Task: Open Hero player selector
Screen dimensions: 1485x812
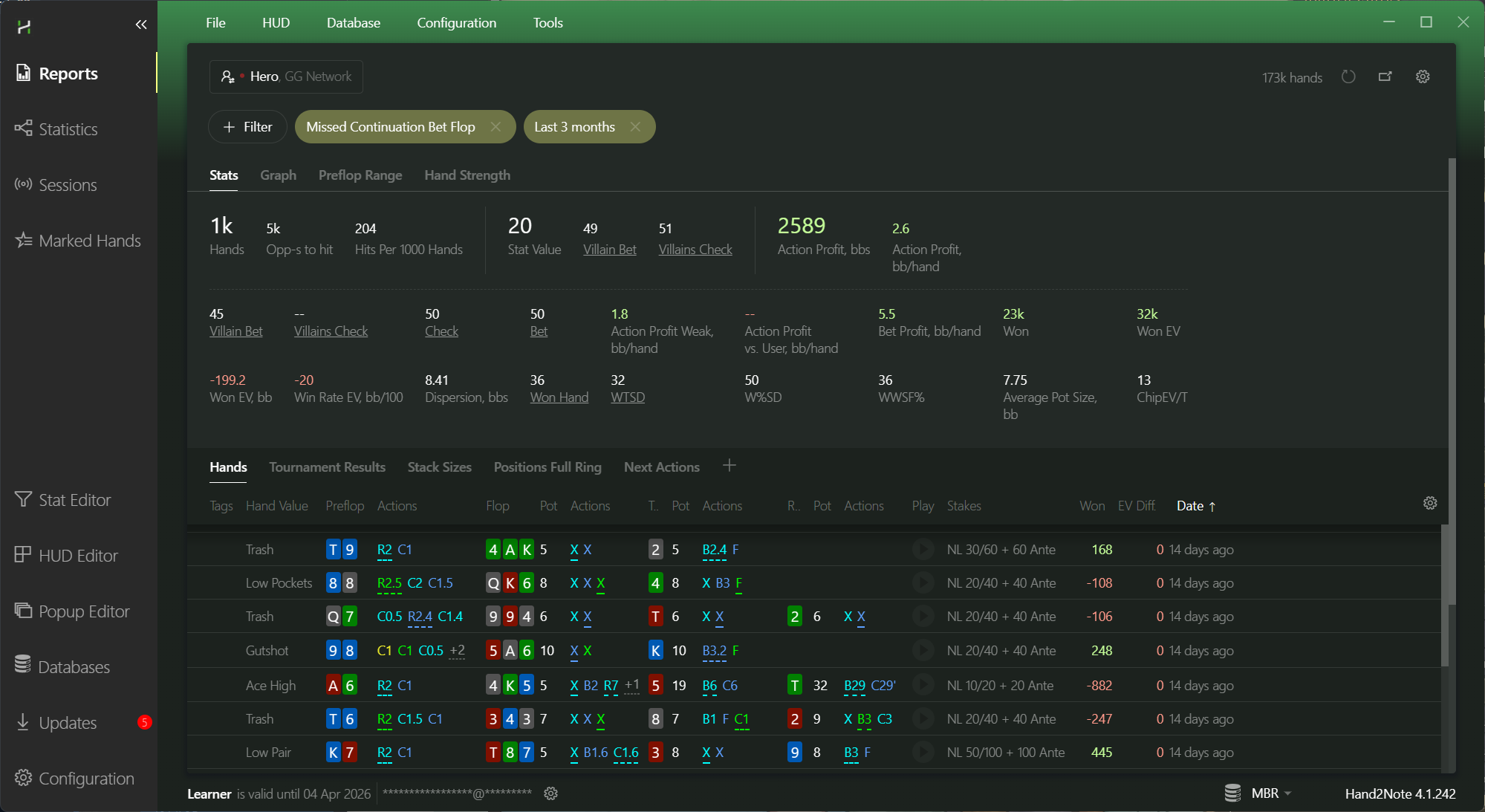Action: pyautogui.click(x=286, y=77)
